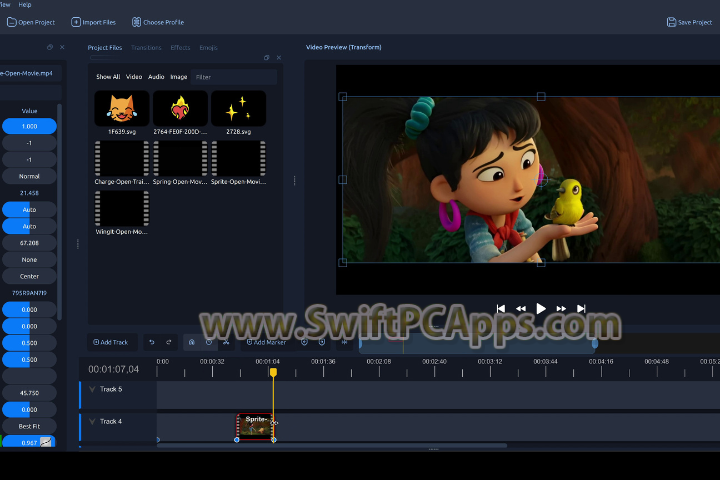Viewport: 720px width, 480px height.
Task: Switch to the Project Files tab
Action: tap(105, 47)
